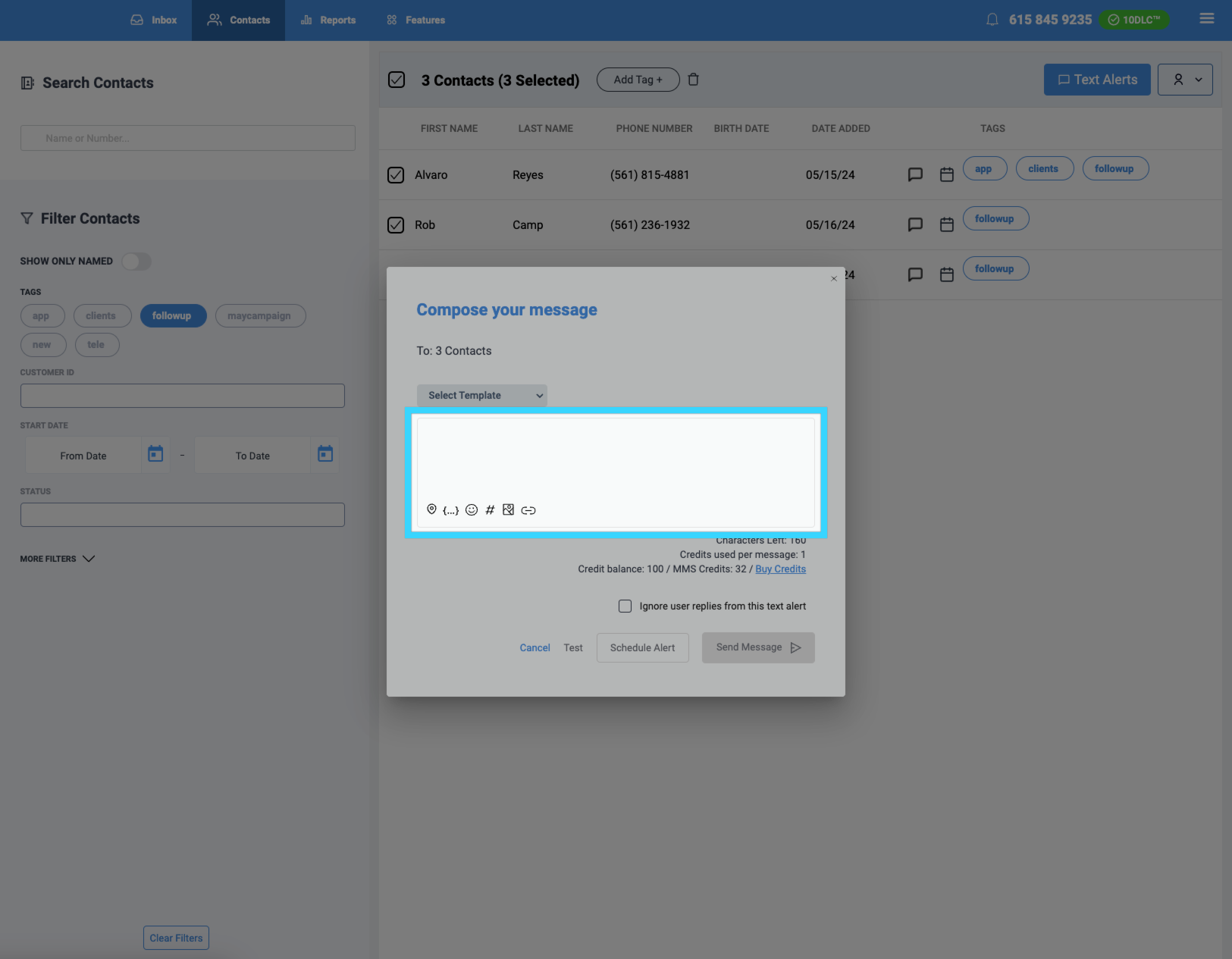Click the merge field curly braces icon
Screen dimensions: 1232x959
pyautogui.click(x=450, y=510)
